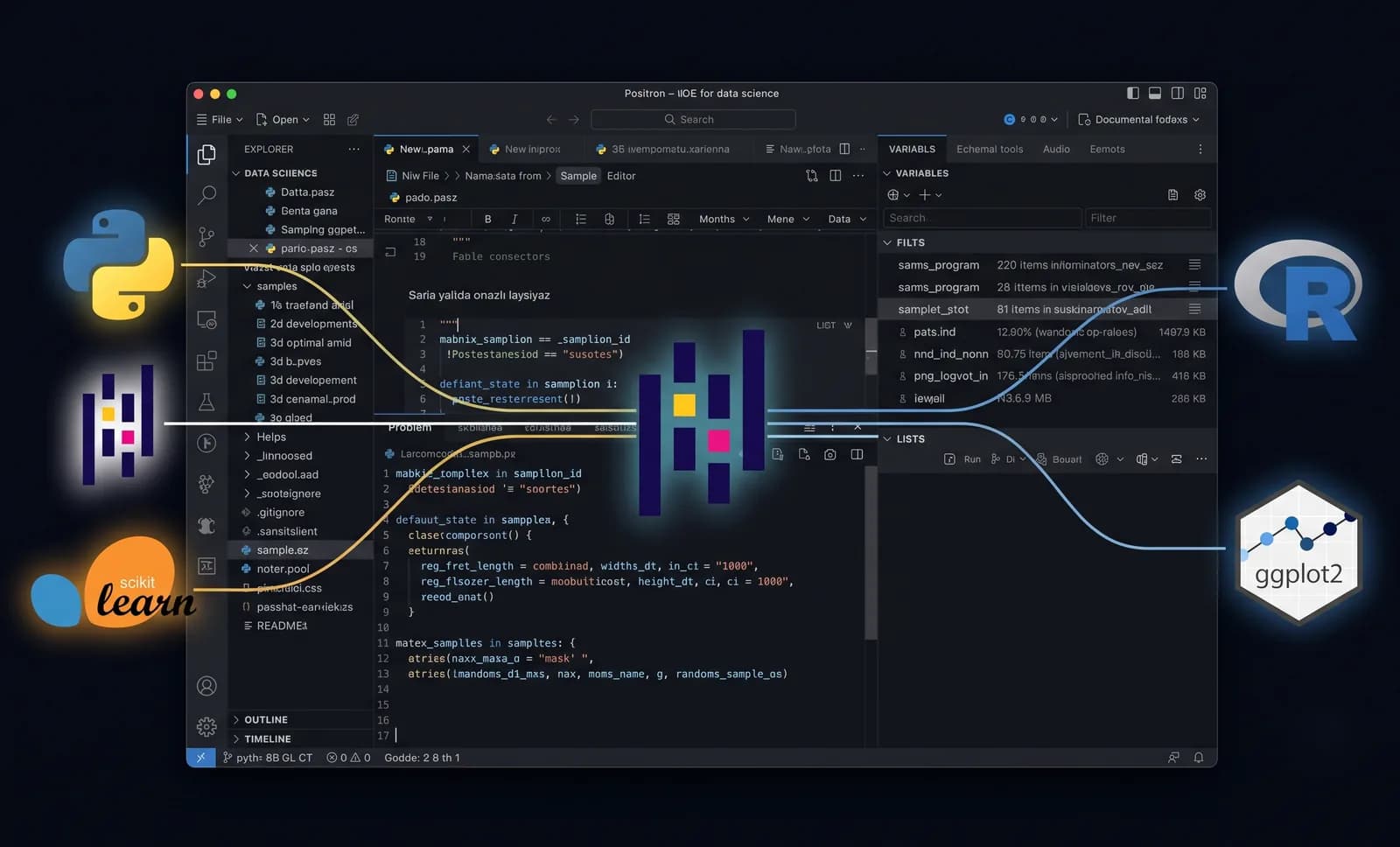Screen dimensions: 1400x847
Task: Click the camera icon in lower panel
Action: (x=830, y=454)
